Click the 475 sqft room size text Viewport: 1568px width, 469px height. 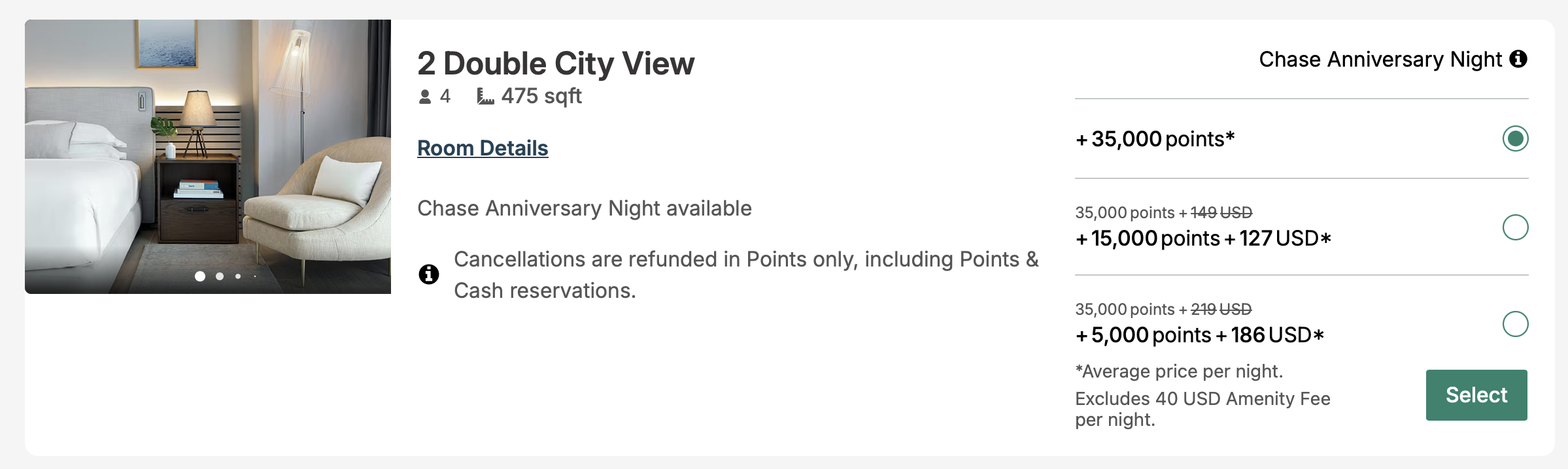[541, 97]
